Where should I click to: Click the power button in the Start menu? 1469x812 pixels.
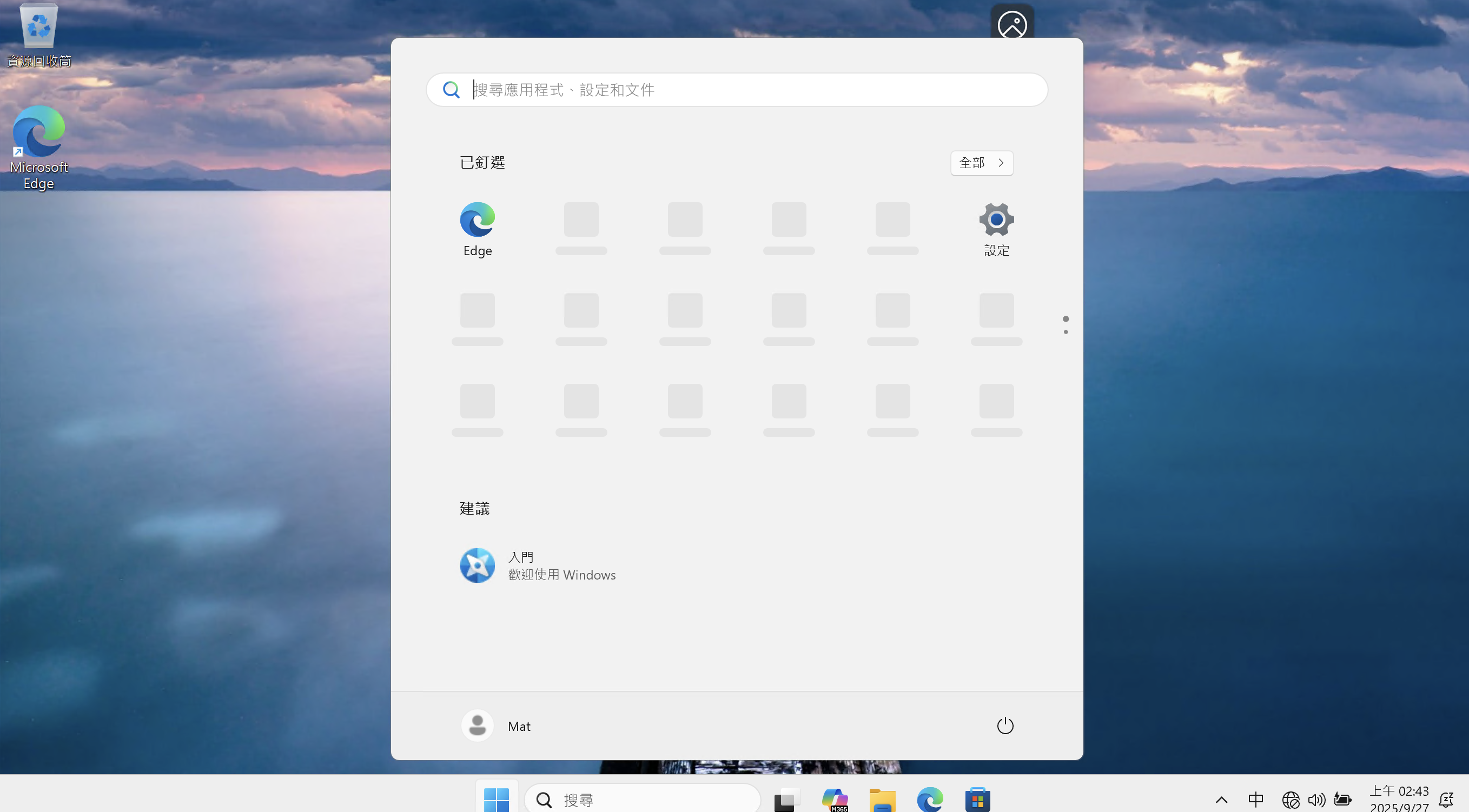click(x=1005, y=726)
